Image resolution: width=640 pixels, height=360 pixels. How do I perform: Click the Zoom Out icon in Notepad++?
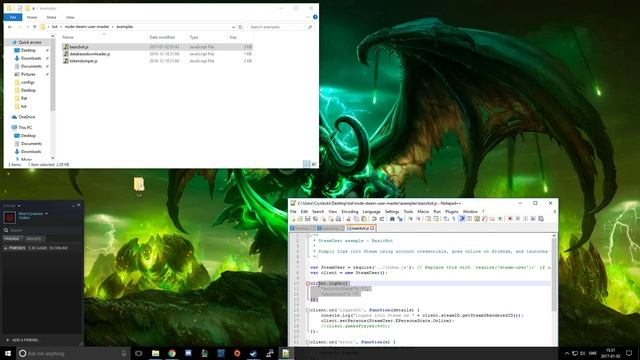coord(419,219)
